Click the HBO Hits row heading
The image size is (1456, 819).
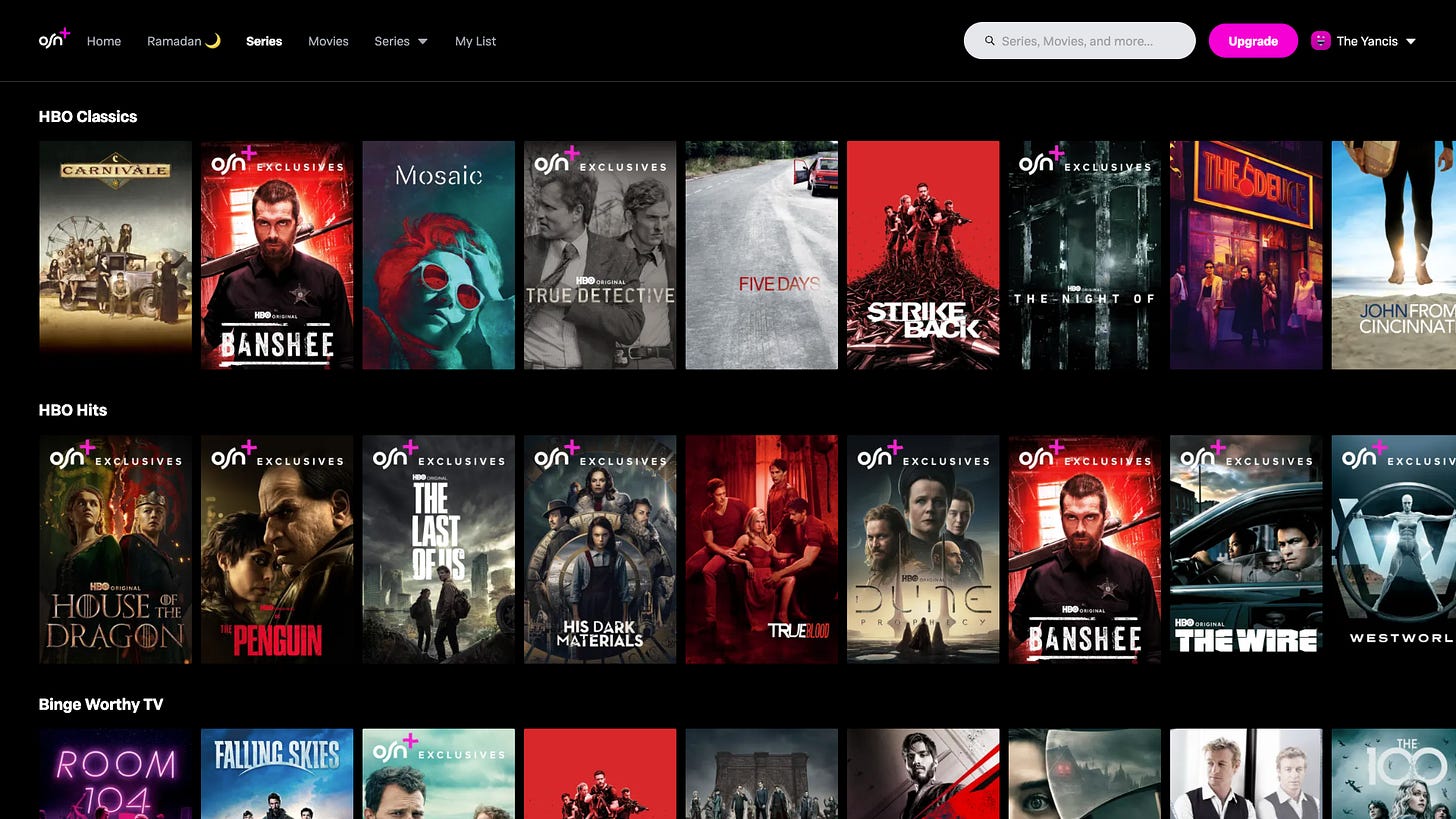(x=73, y=410)
